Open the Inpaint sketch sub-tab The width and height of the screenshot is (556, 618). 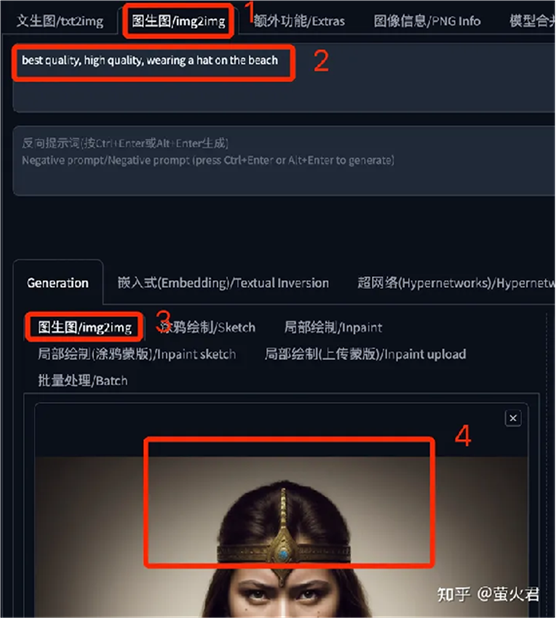pyautogui.click(x=137, y=354)
